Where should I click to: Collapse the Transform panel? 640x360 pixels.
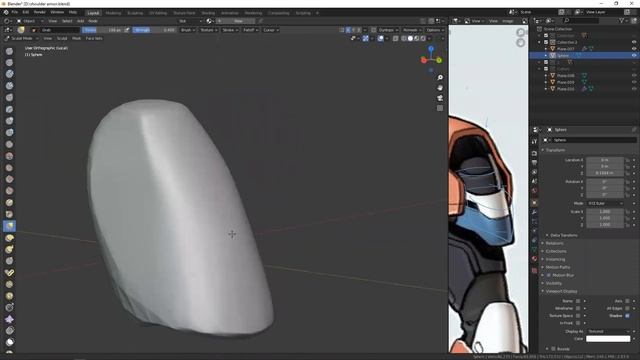point(555,150)
